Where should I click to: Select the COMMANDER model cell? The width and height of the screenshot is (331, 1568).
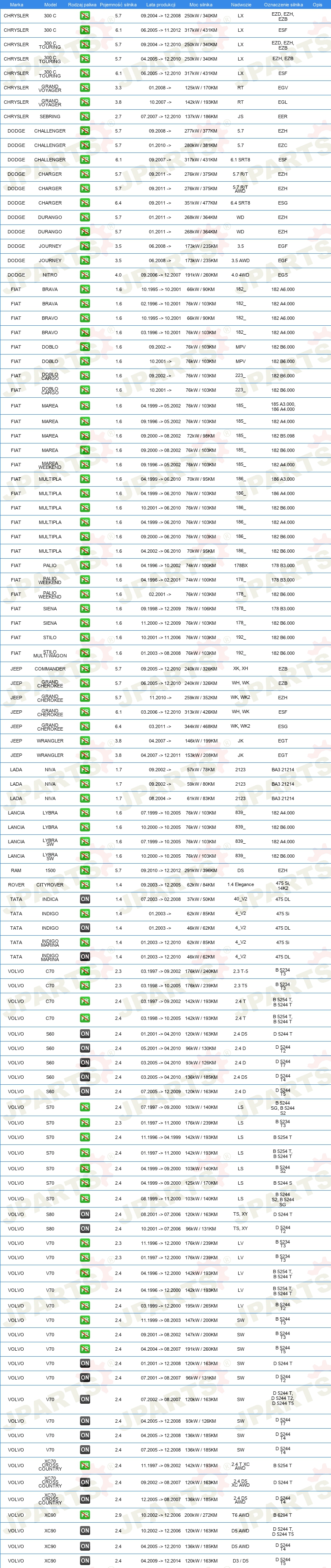point(50,668)
